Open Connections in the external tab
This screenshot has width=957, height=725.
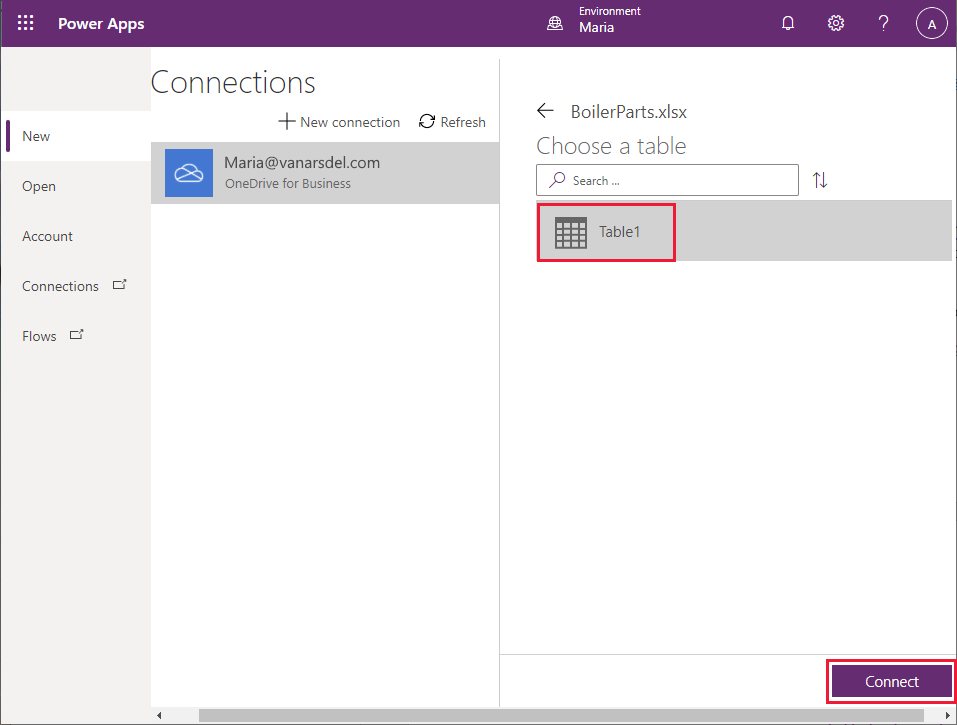119,283
